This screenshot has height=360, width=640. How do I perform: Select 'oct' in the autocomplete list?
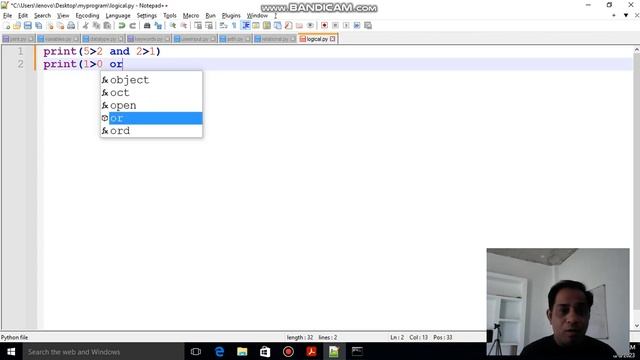pos(151,93)
